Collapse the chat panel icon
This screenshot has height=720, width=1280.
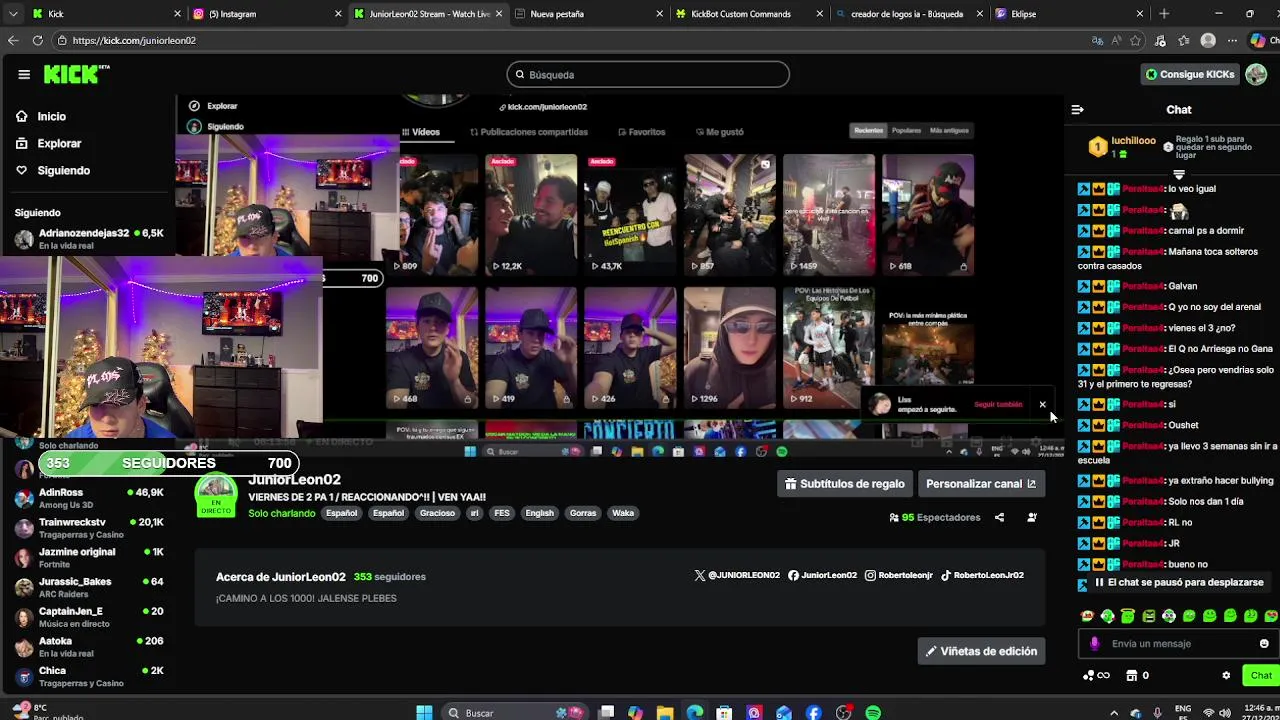coord(1077,110)
